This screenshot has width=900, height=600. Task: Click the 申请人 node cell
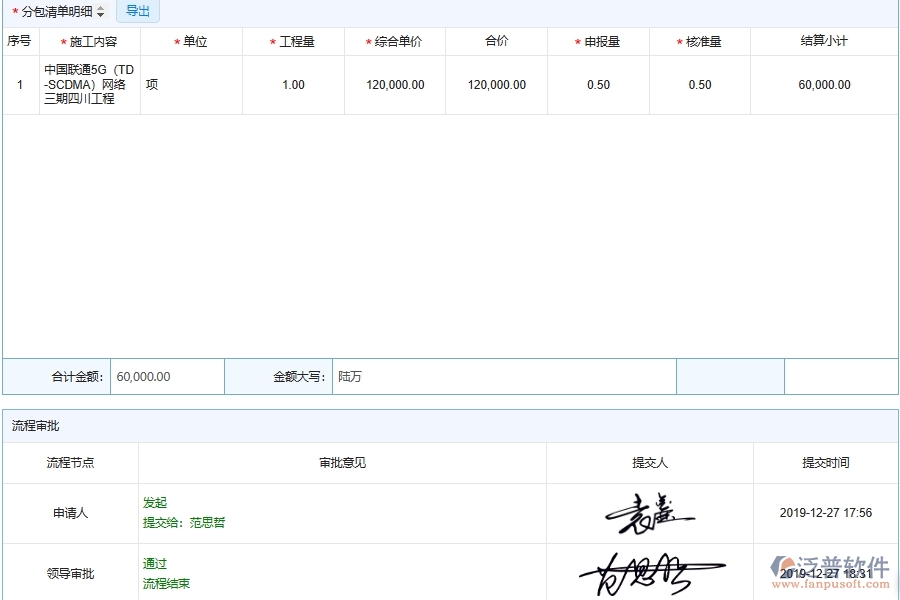[70, 513]
